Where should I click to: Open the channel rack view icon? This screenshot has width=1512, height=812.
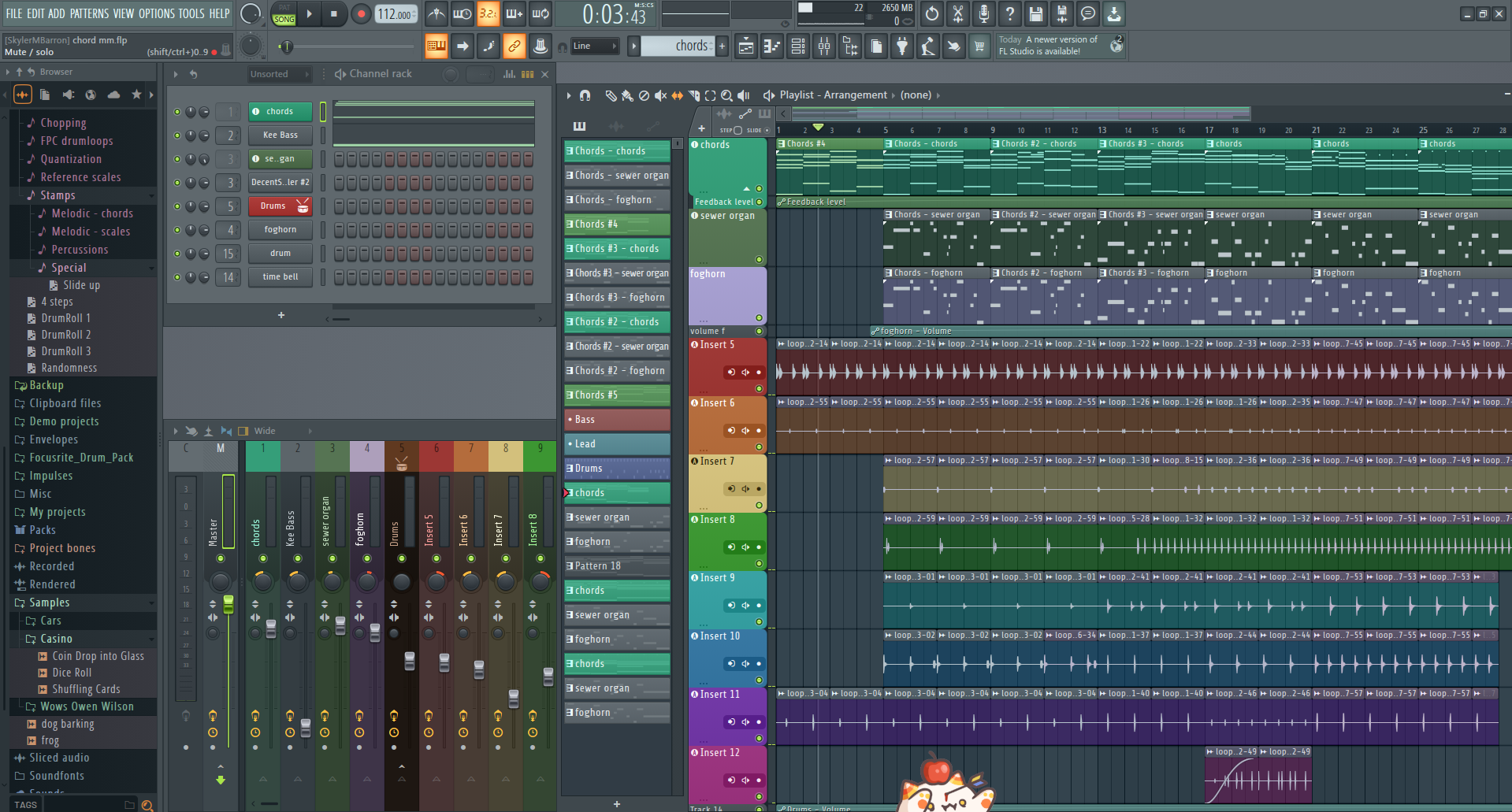(x=797, y=46)
